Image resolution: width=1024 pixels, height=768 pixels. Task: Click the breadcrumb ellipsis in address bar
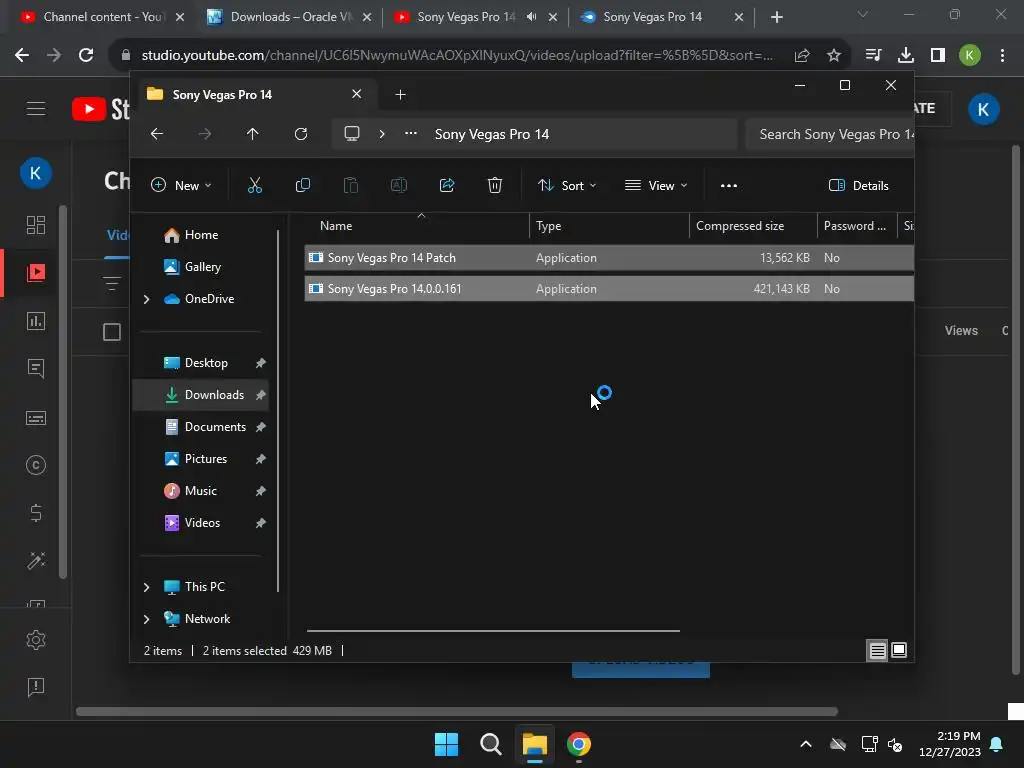point(411,133)
